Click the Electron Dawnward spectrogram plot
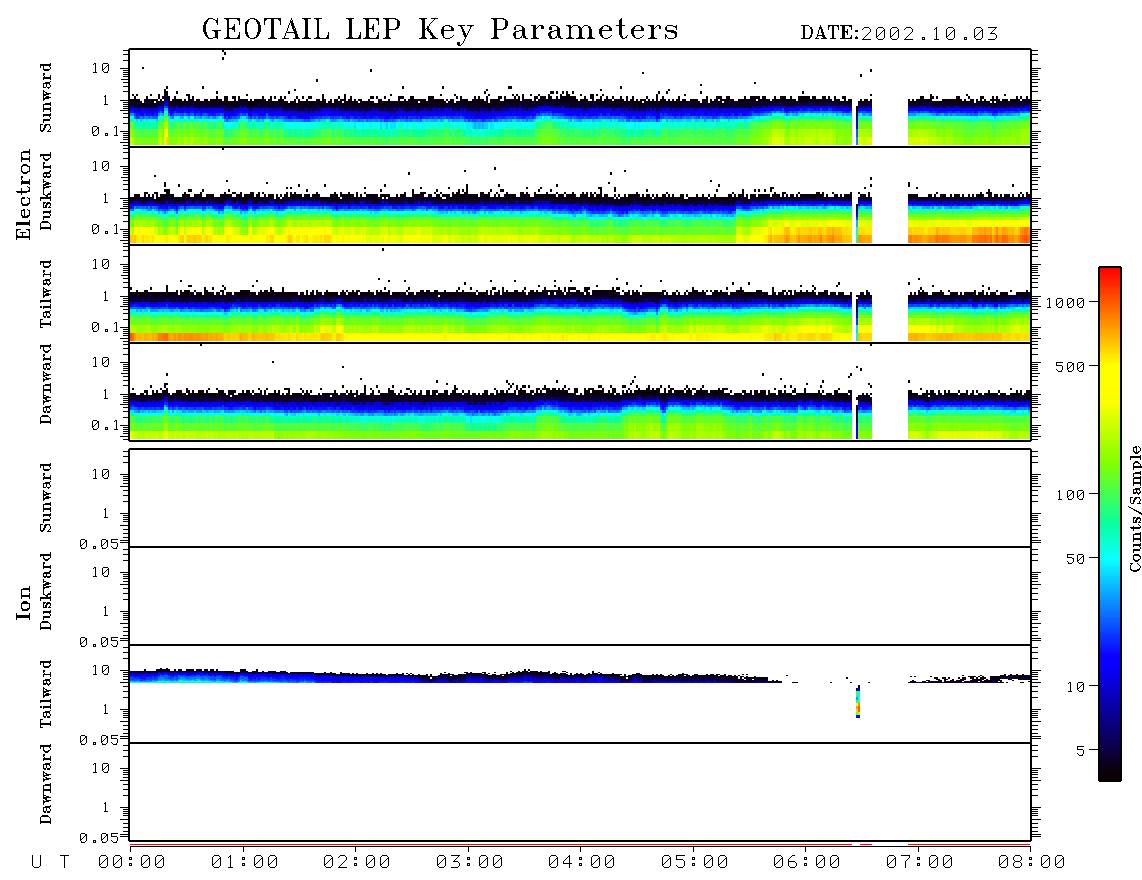 [580, 391]
